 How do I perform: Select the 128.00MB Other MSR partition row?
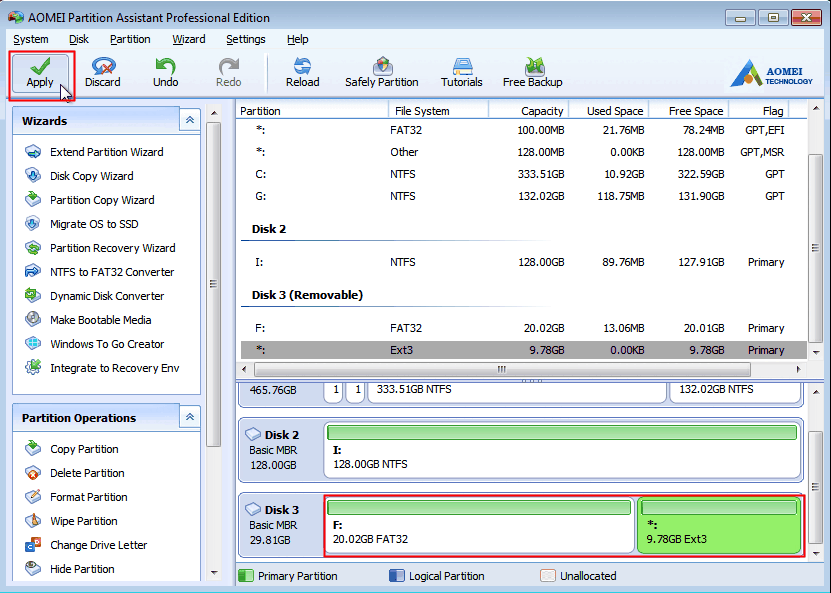524,152
